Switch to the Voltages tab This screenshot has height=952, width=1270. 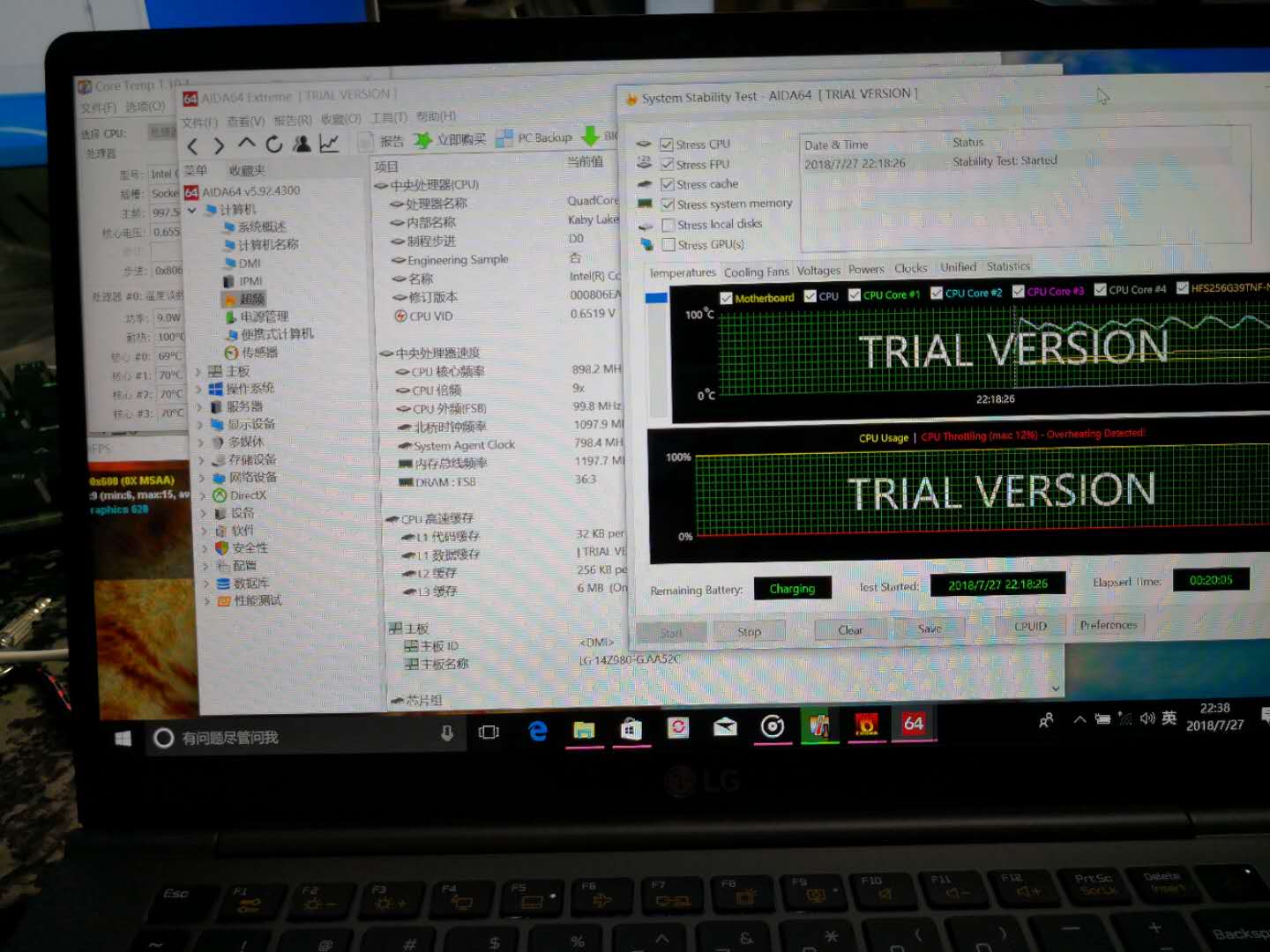(818, 271)
